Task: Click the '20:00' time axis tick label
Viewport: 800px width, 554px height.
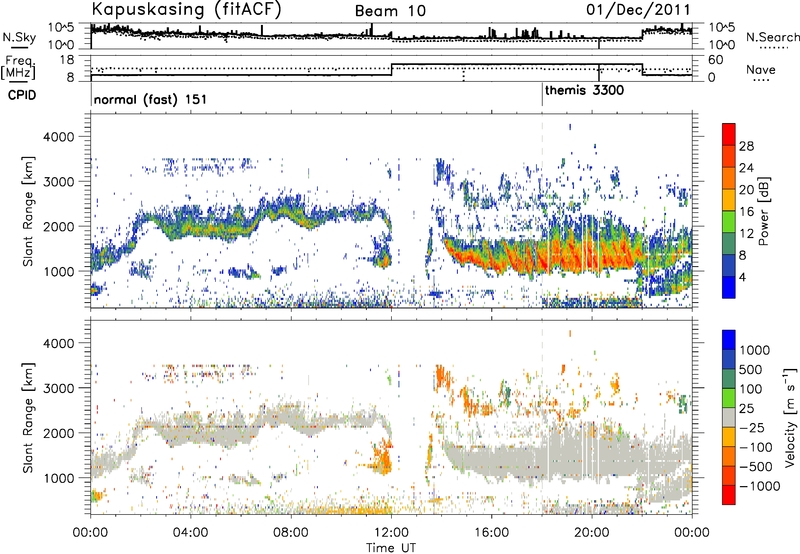Action: pyautogui.click(x=592, y=533)
